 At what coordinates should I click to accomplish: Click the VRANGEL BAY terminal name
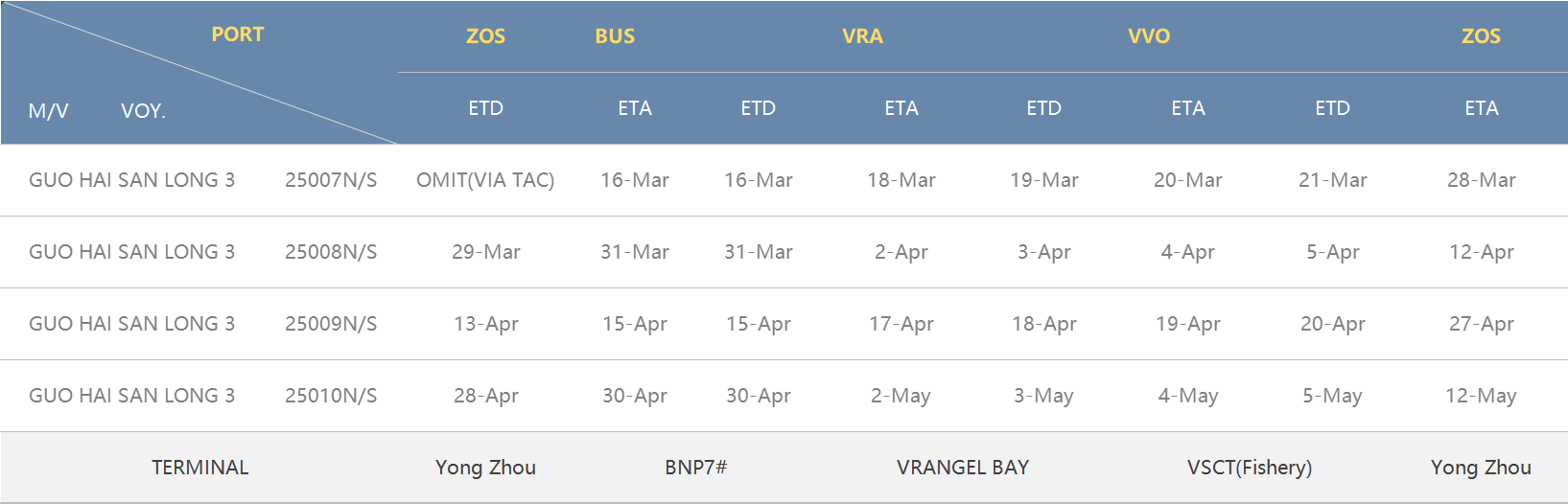tap(963, 468)
